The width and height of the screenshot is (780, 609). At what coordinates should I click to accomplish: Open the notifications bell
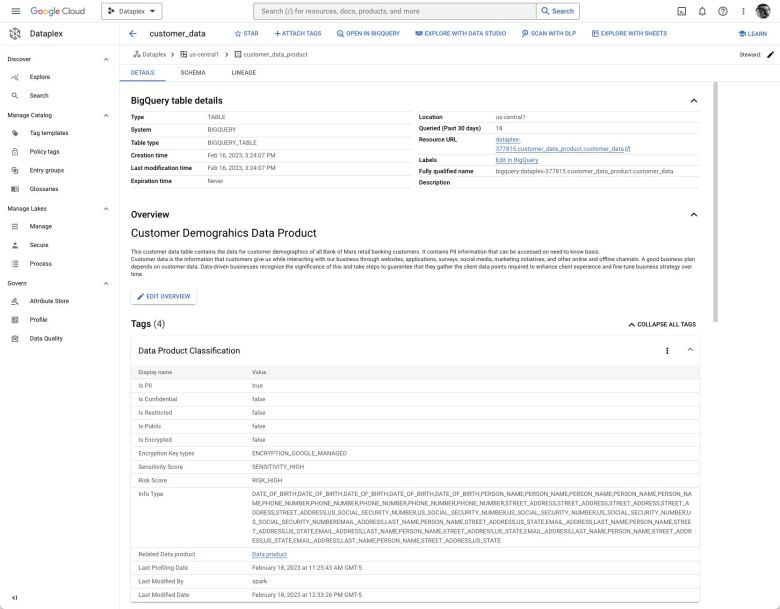pyautogui.click(x=702, y=11)
